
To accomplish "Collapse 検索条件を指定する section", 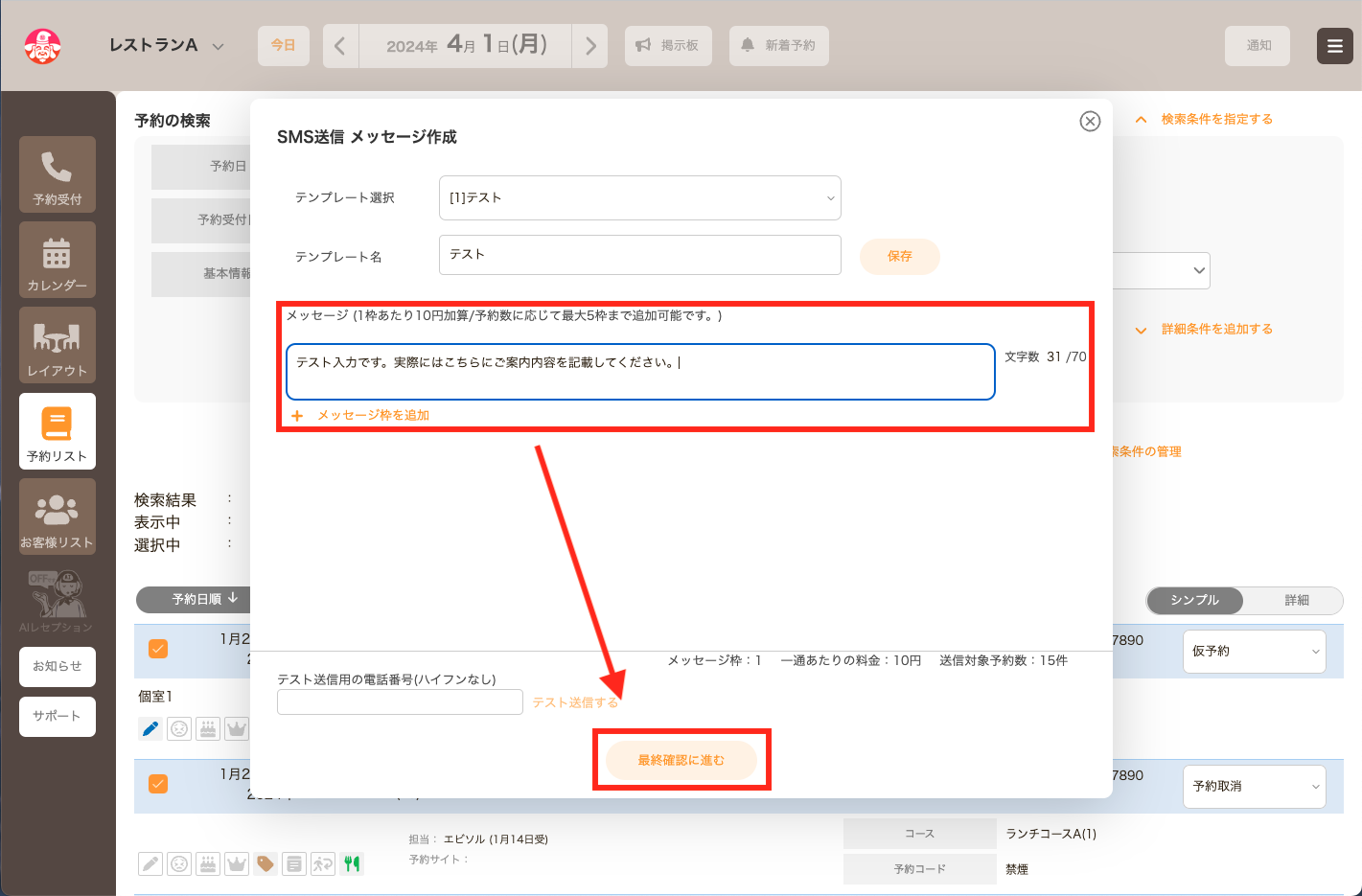I will (1205, 119).
